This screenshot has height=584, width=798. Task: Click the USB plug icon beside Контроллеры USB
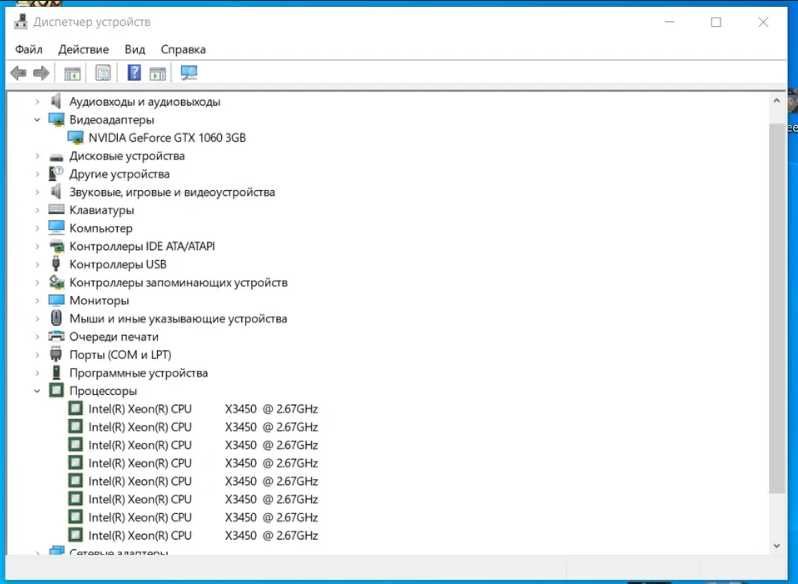click(x=56, y=264)
